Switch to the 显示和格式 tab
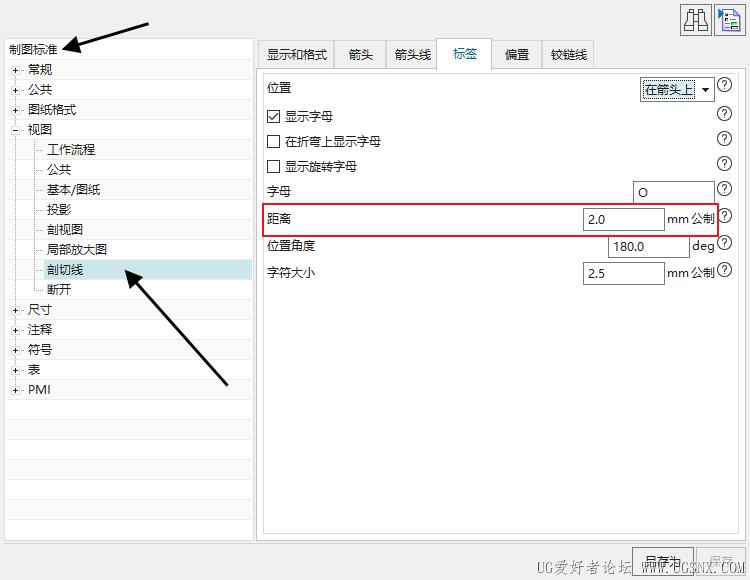 296,55
